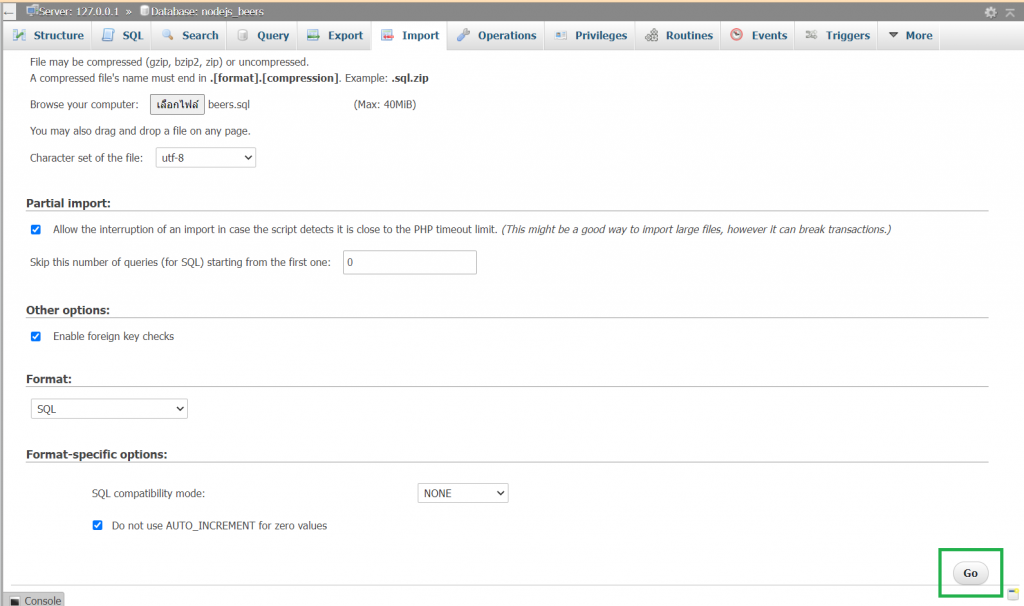Click the Operations wrench icon
This screenshot has width=1024, height=606.
point(463,35)
